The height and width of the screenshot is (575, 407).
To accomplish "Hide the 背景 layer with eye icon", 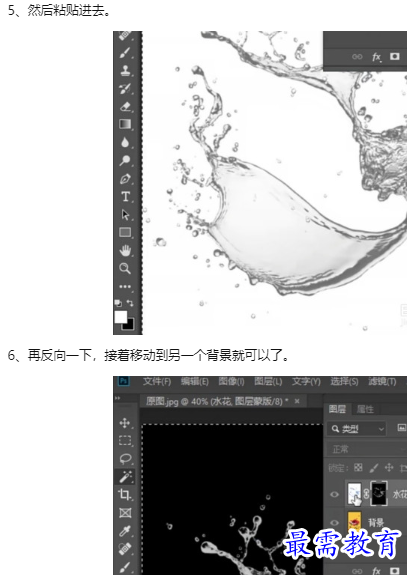I will [x=334, y=523].
